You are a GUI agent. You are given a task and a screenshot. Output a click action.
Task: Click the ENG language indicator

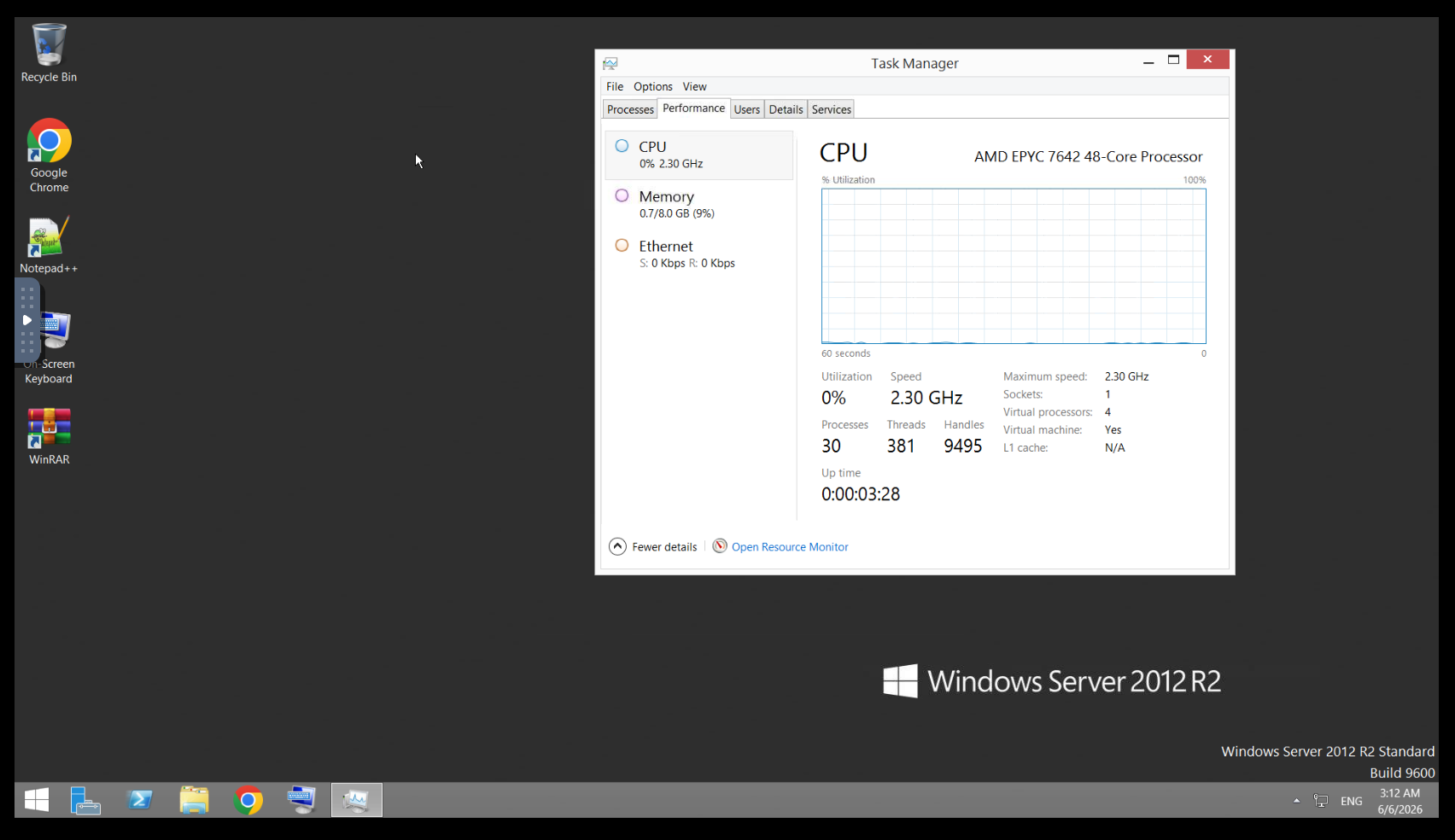[x=1352, y=801]
